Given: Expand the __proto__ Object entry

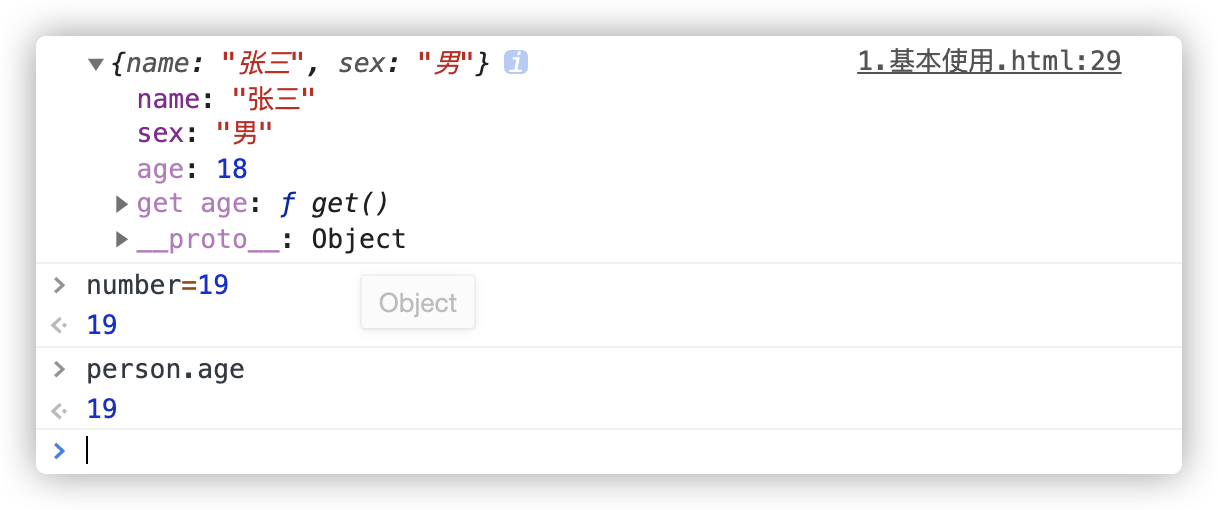Looking at the screenshot, I should click(122, 239).
